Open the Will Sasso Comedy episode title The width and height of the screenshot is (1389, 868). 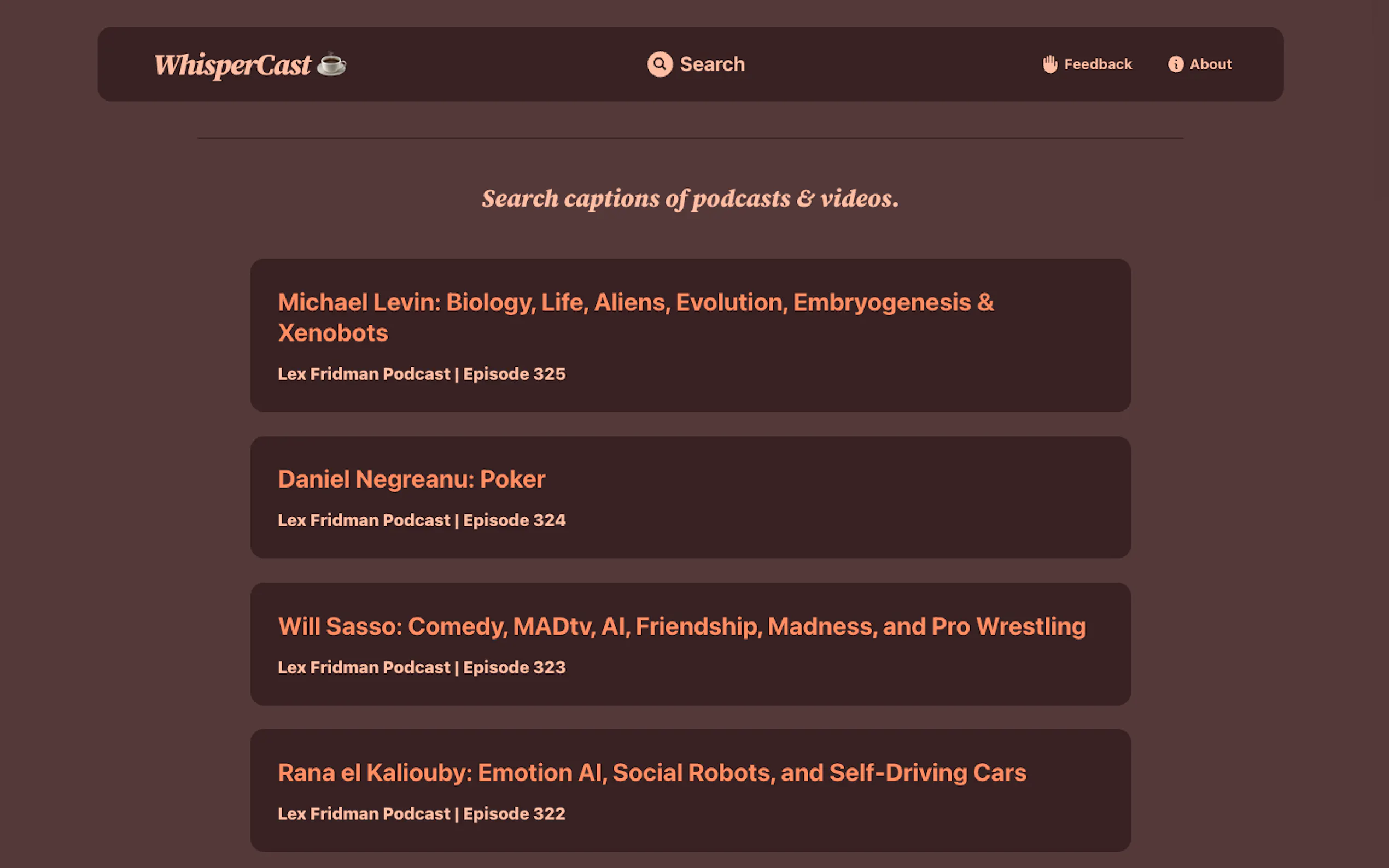(x=681, y=626)
